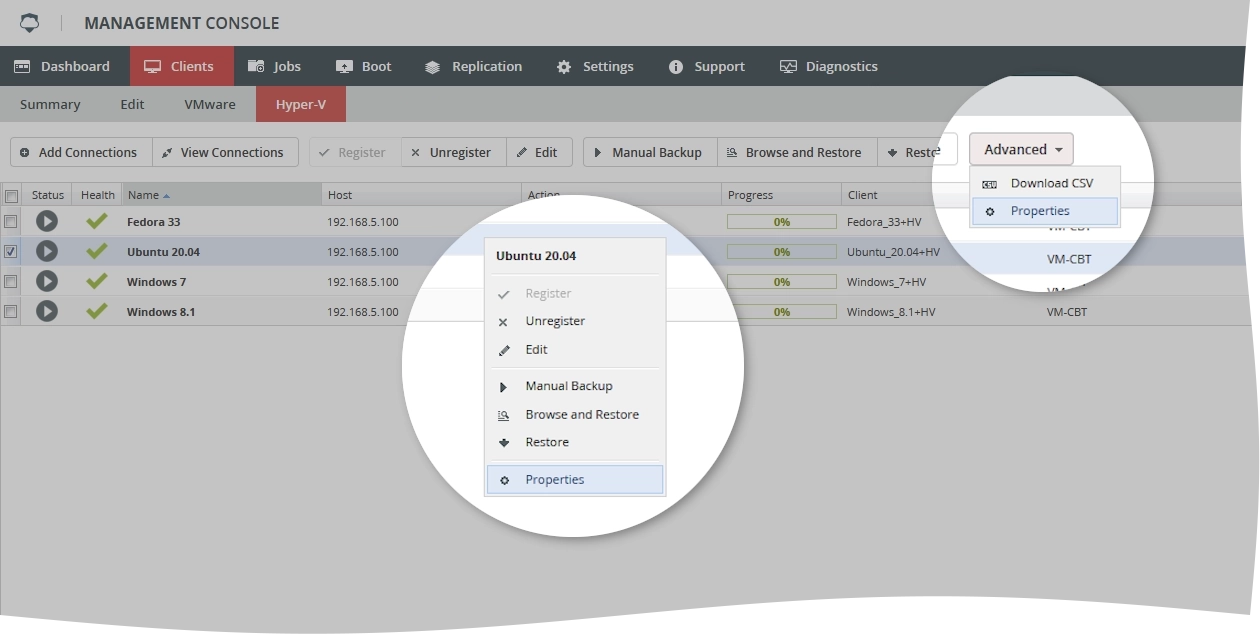Open the Jobs tab
Image resolution: width=1260 pixels, height=634 pixels.
click(x=275, y=66)
